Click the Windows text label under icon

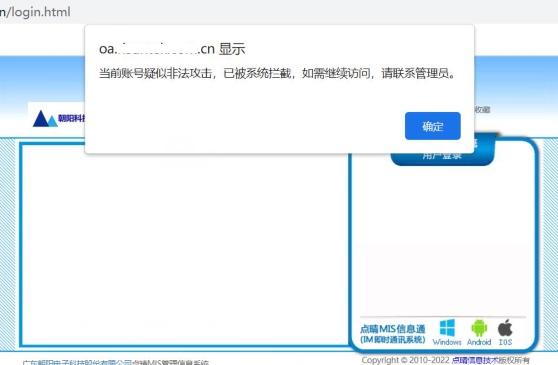[447, 342]
